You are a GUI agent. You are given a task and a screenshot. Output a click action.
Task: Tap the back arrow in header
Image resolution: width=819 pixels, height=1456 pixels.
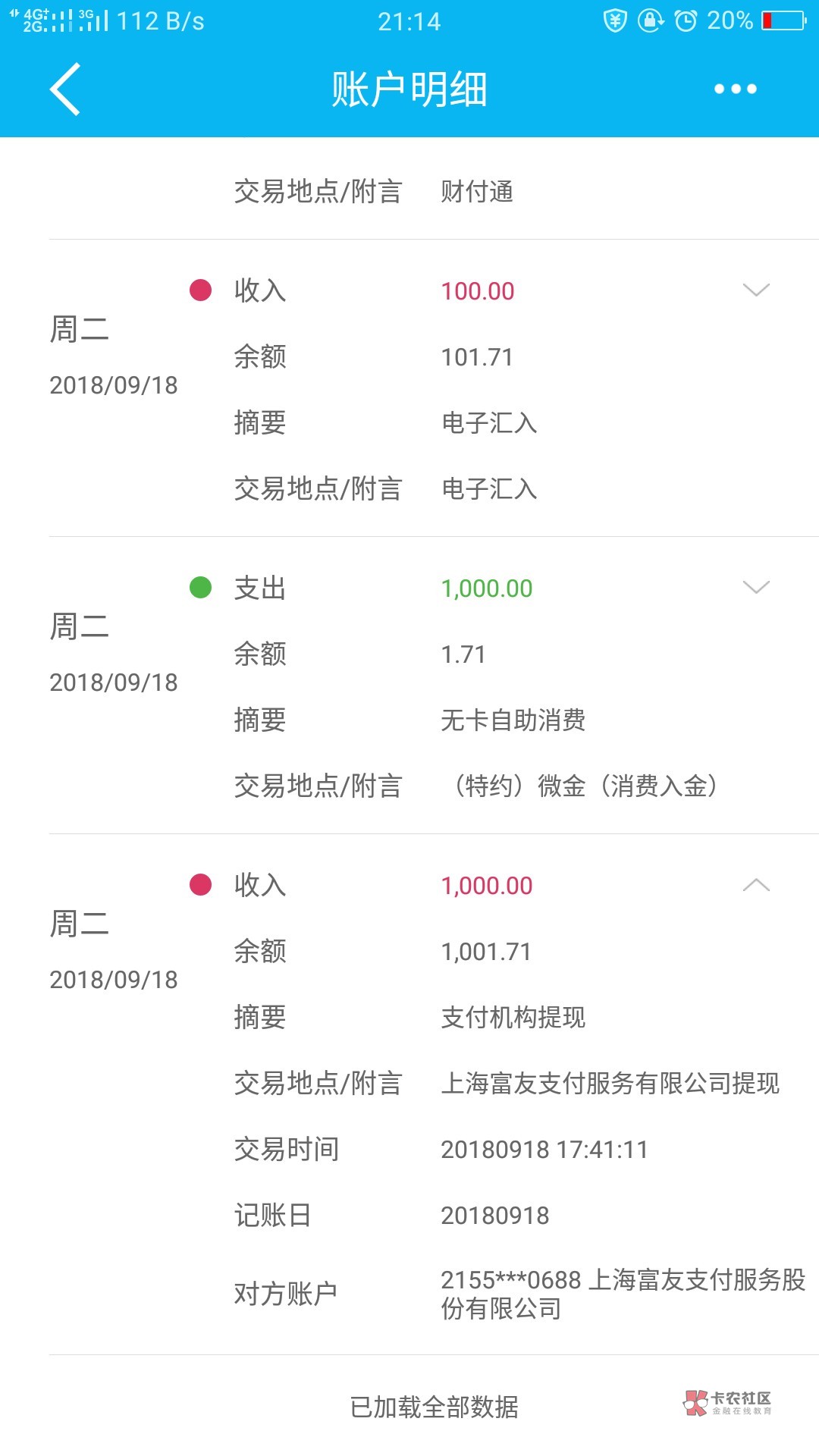pos(66,89)
